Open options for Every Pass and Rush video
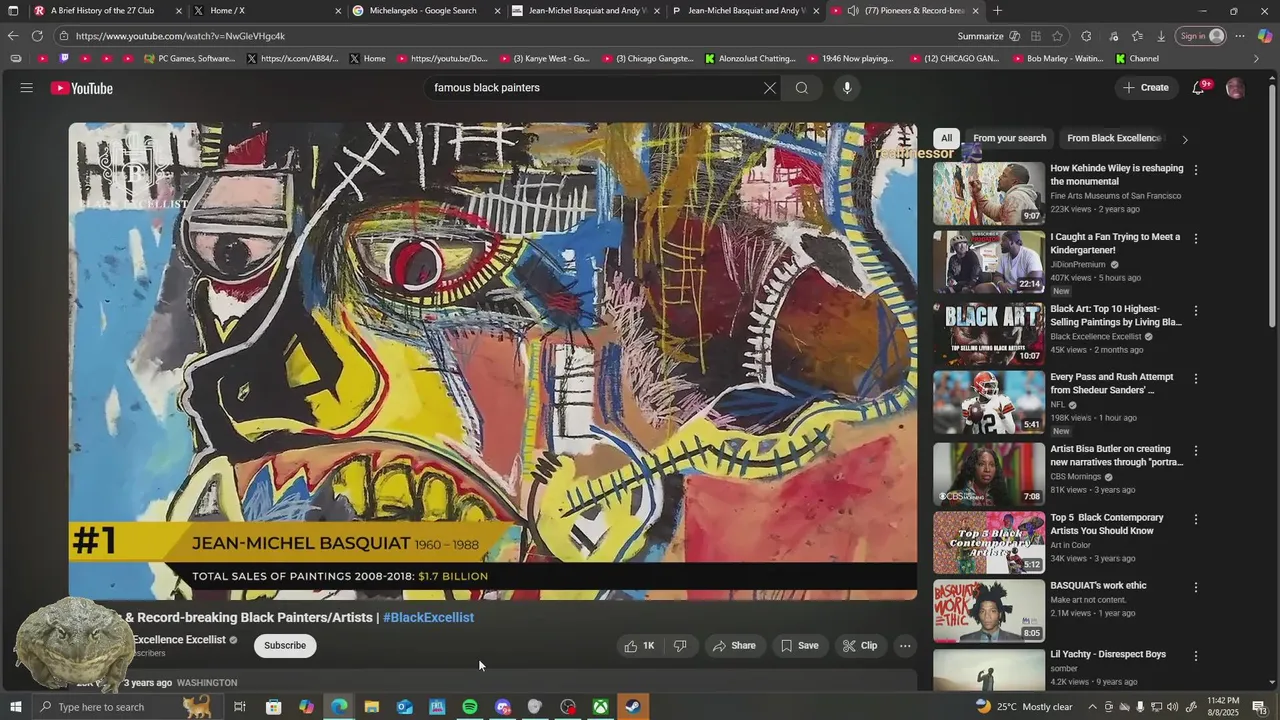 [1196, 379]
